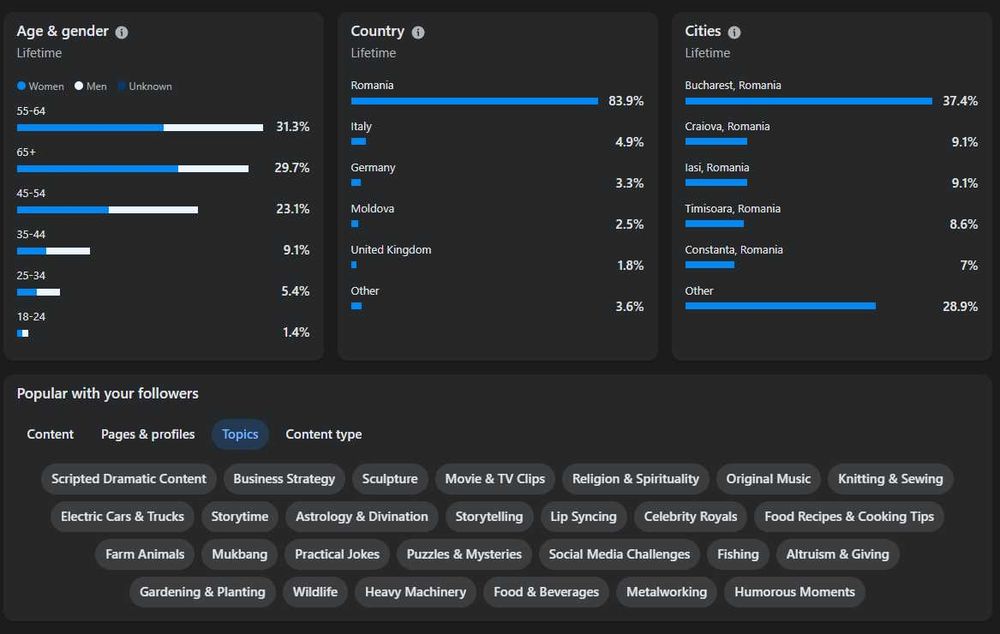The image size is (1000, 634).
Task: Open the Lip Syncing topic
Action: 584,517
